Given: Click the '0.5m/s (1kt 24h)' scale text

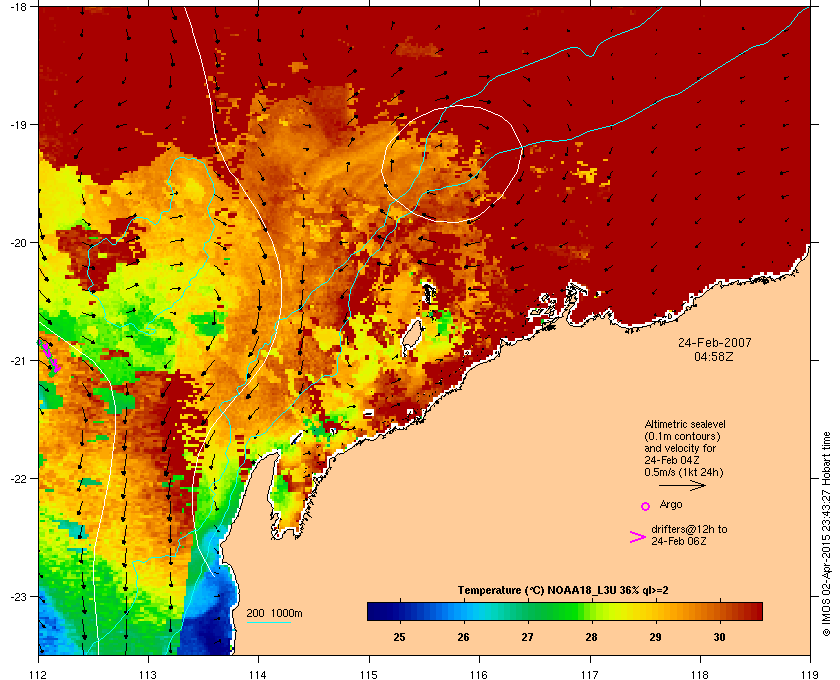Looking at the screenshot, I should 684,472.
